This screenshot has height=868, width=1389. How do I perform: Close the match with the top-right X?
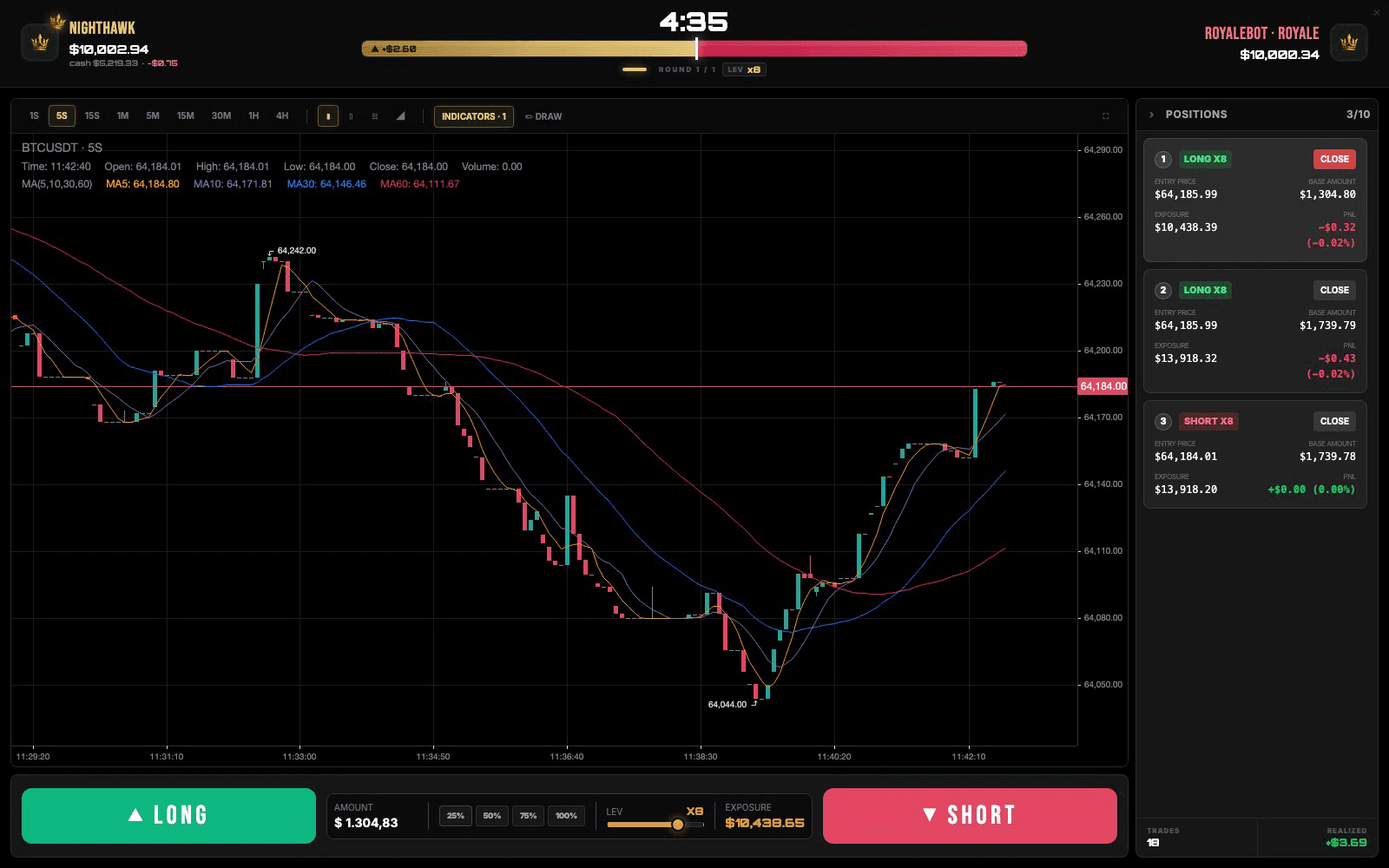coord(1377,12)
